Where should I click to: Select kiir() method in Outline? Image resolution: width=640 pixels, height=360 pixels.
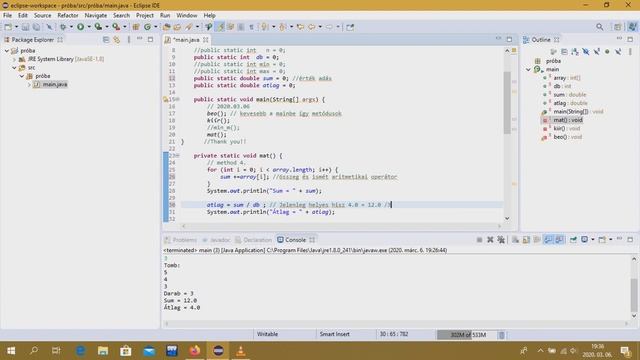coord(567,129)
